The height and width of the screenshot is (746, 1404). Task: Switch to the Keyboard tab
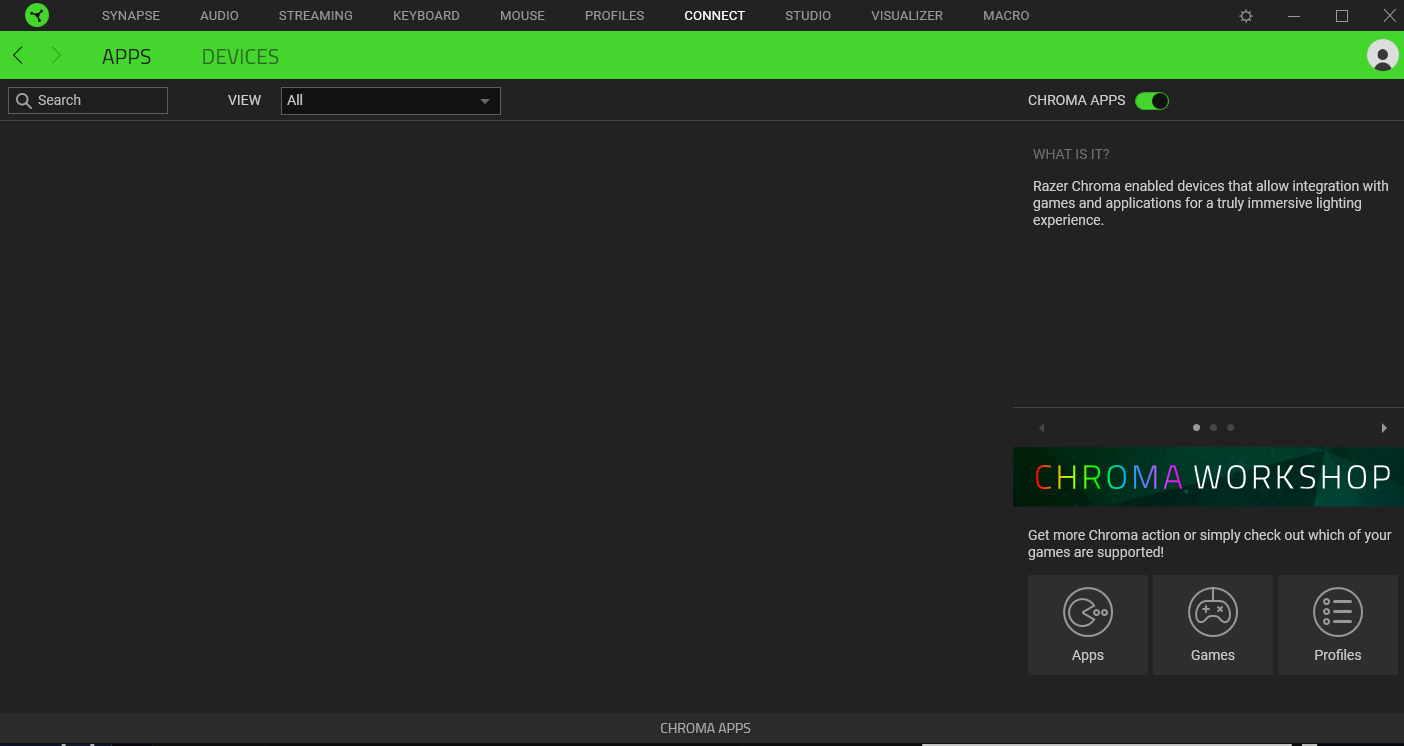(426, 16)
